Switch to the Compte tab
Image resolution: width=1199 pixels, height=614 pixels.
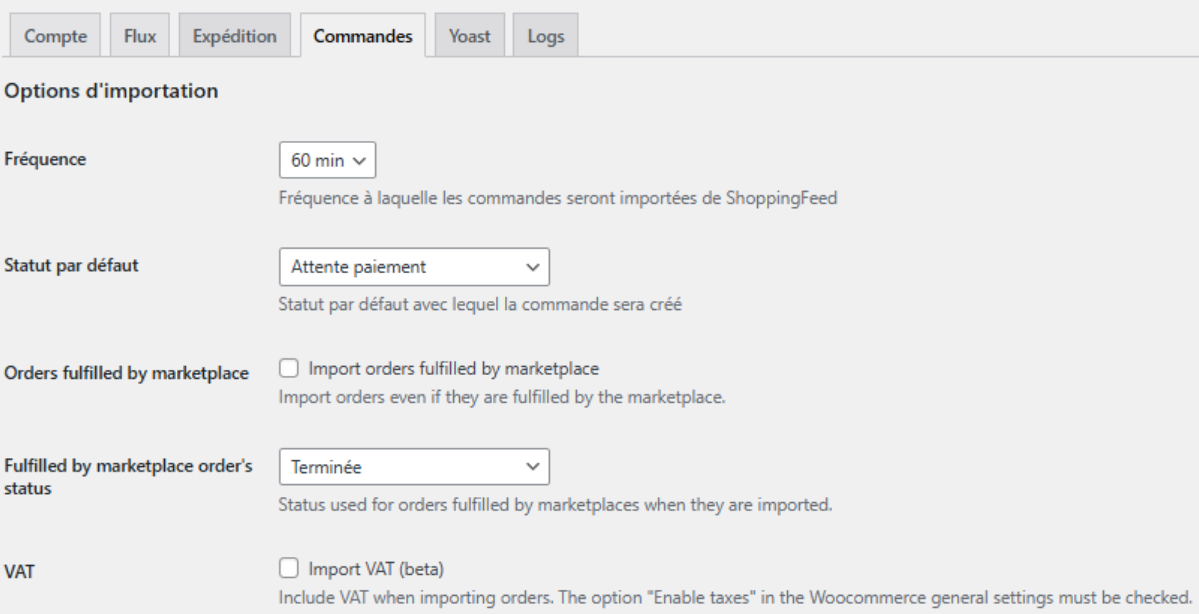[x=56, y=37]
